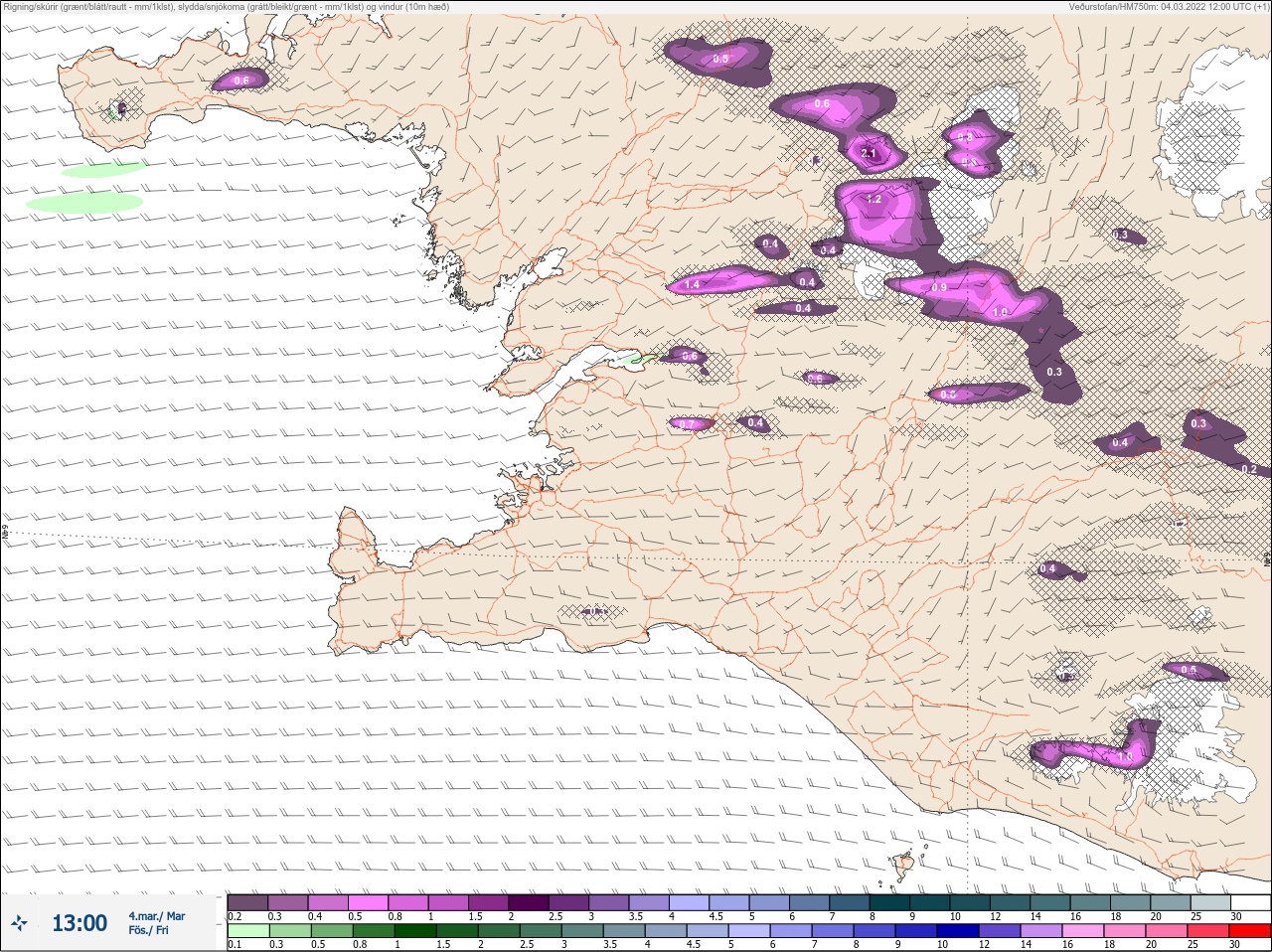This screenshot has height=952, width=1272.
Task: Click the 13:00 forecast time display
Action: coord(79,923)
